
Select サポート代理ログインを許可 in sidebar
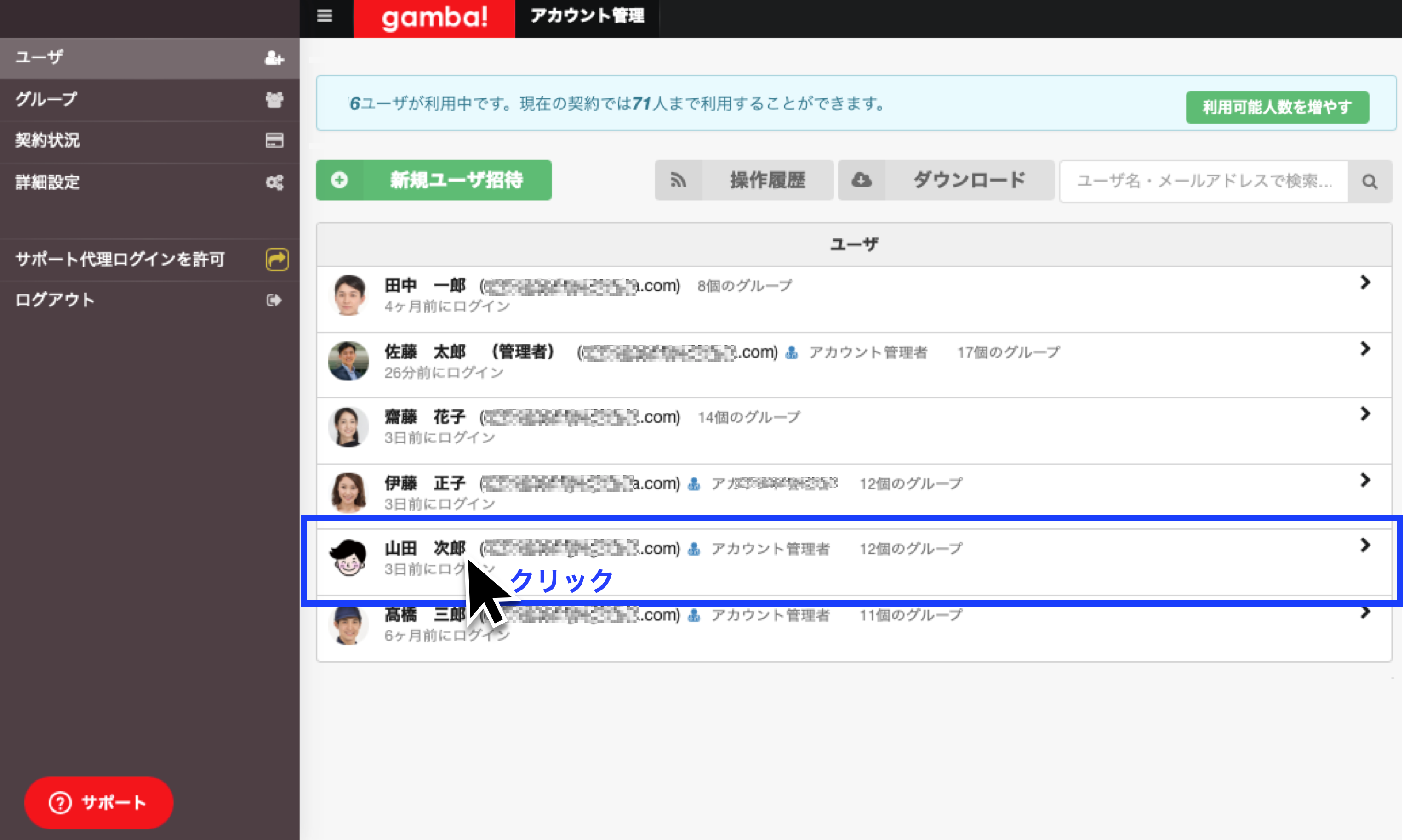(x=149, y=259)
